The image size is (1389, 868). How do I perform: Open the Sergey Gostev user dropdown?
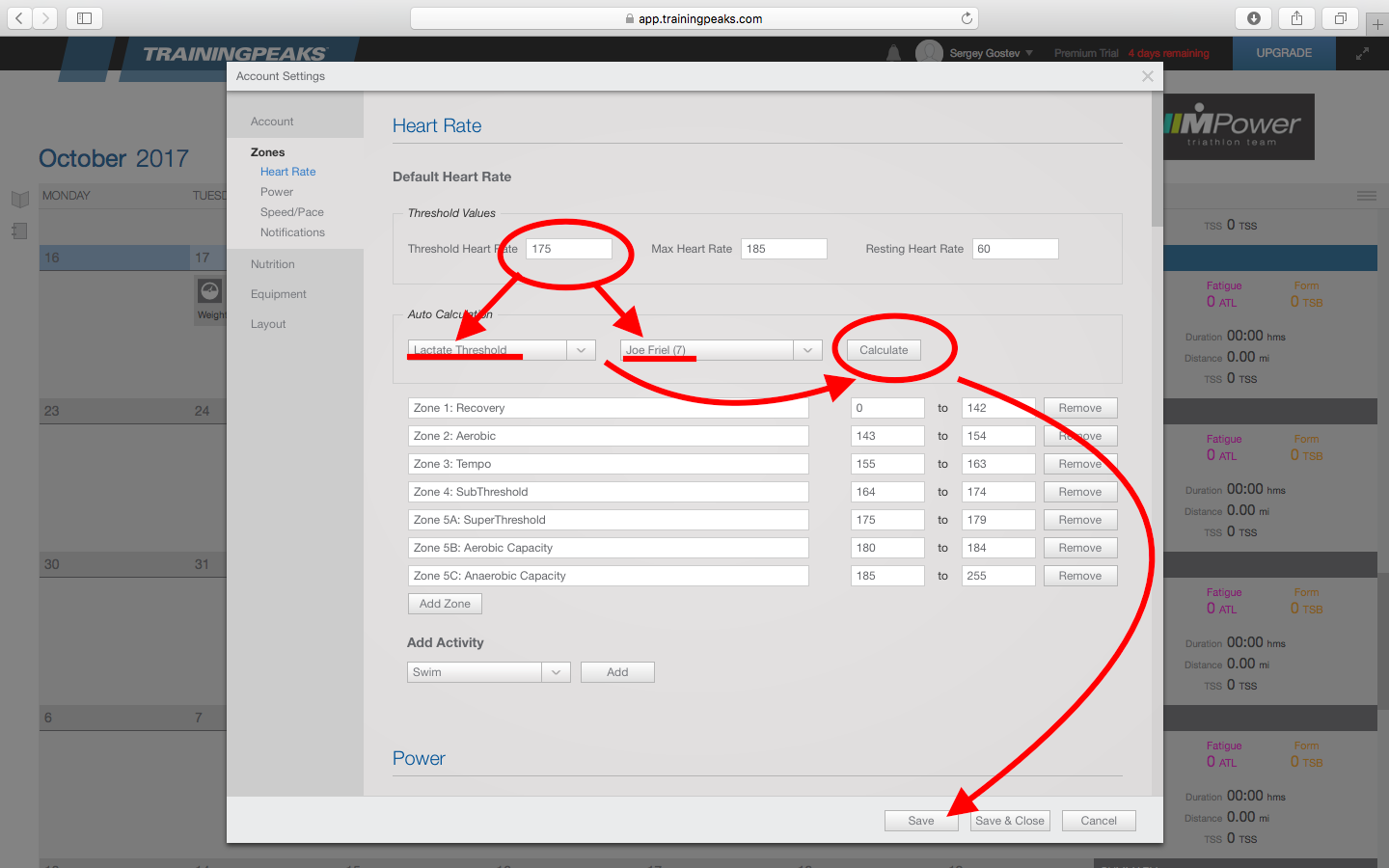[x=991, y=53]
